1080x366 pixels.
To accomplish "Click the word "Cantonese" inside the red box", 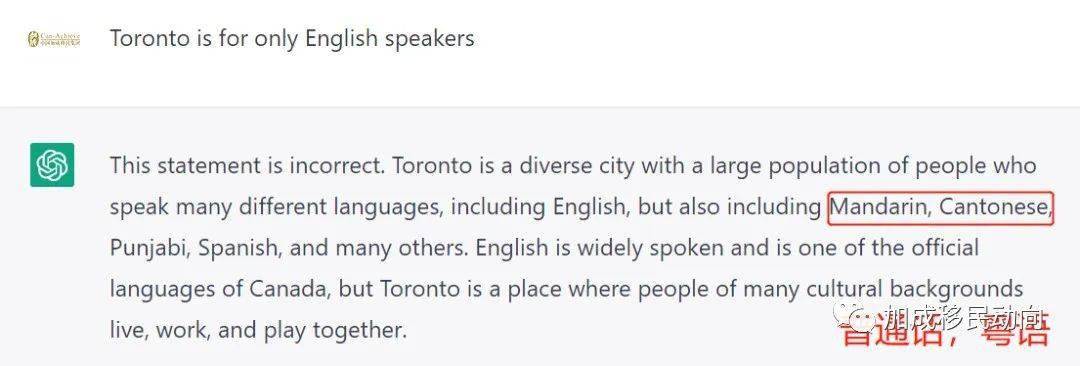I will [995, 207].
